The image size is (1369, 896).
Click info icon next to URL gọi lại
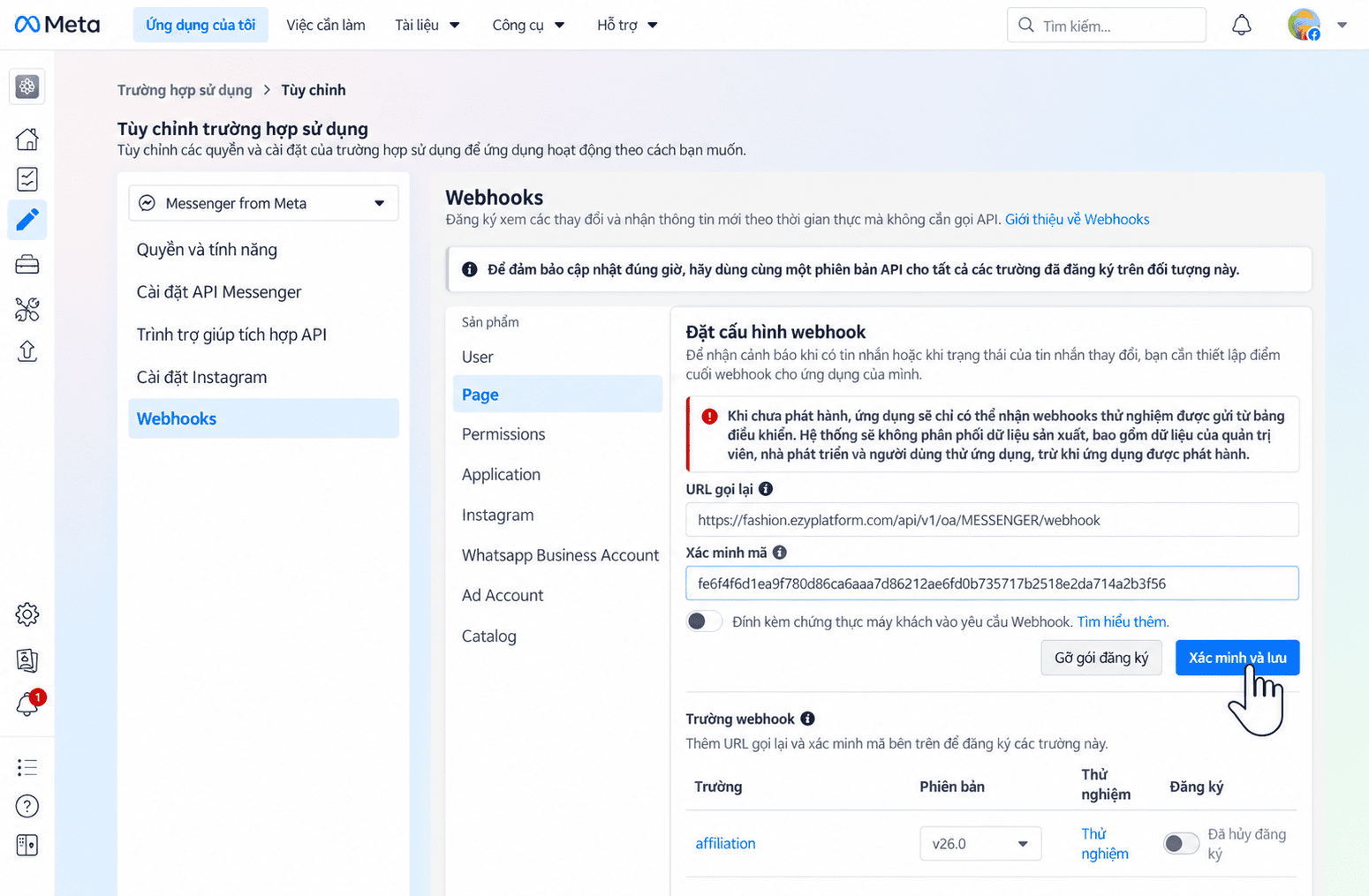[x=766, y=488]
